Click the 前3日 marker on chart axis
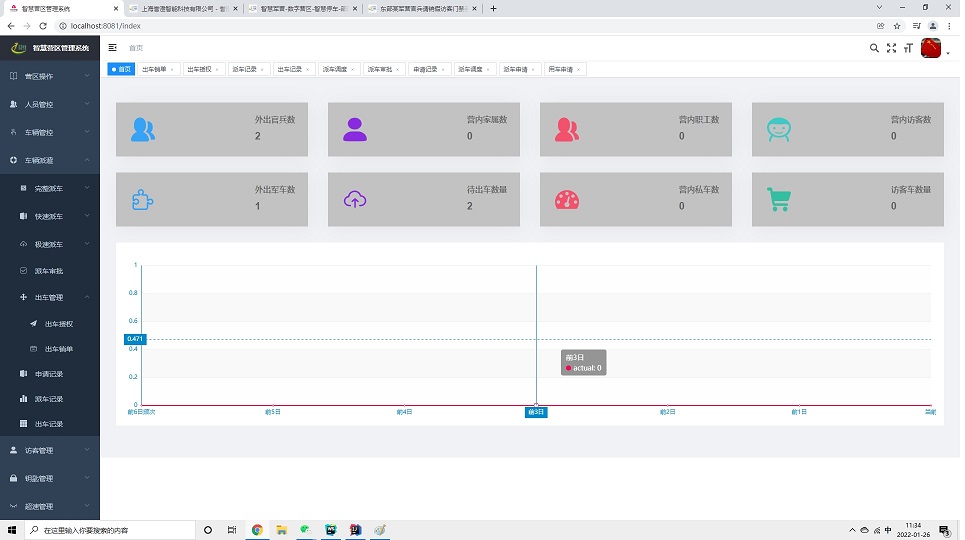 [x=536, y=412]
